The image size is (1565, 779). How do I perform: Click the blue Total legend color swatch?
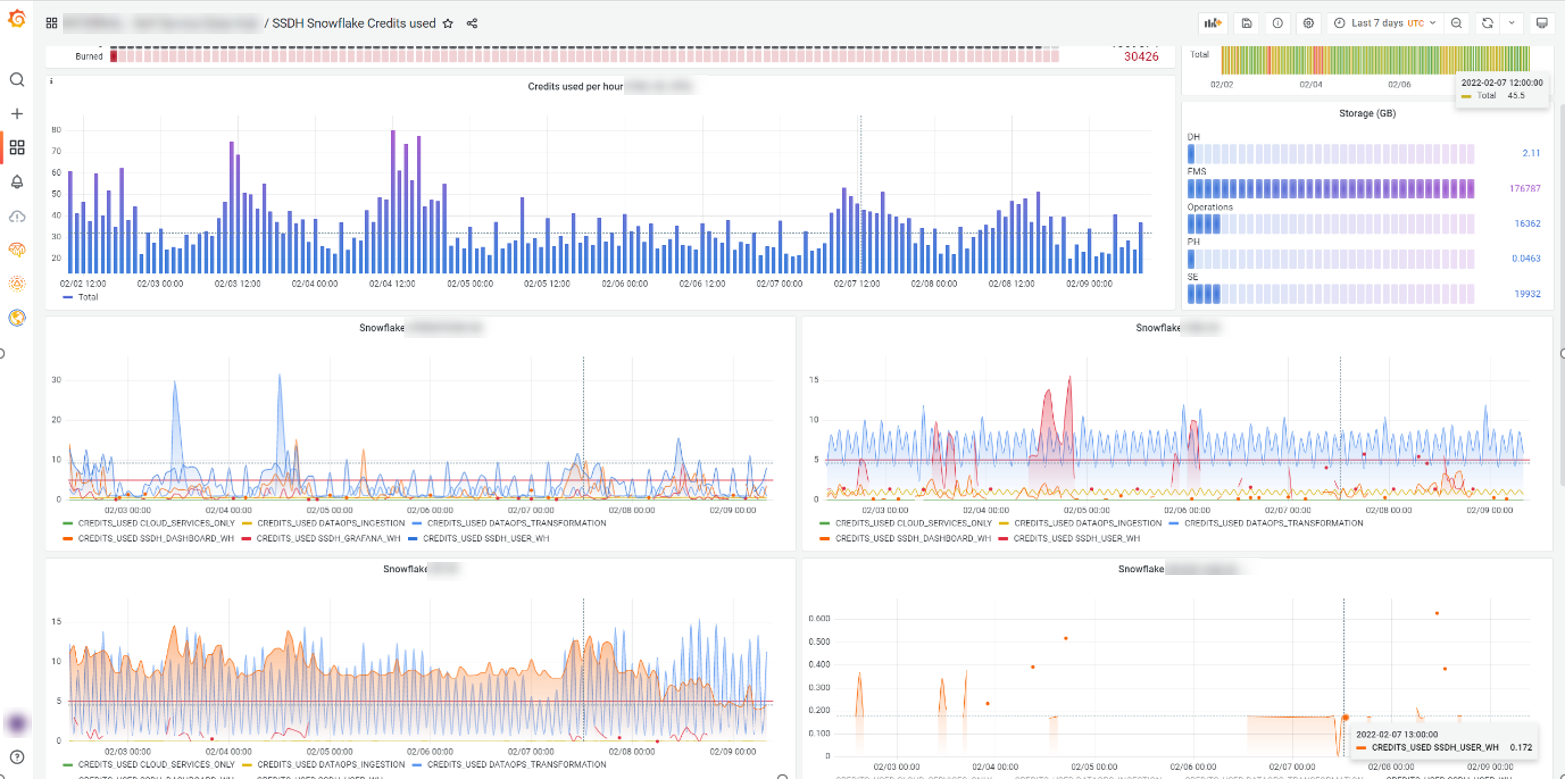[x=68, y=297]
